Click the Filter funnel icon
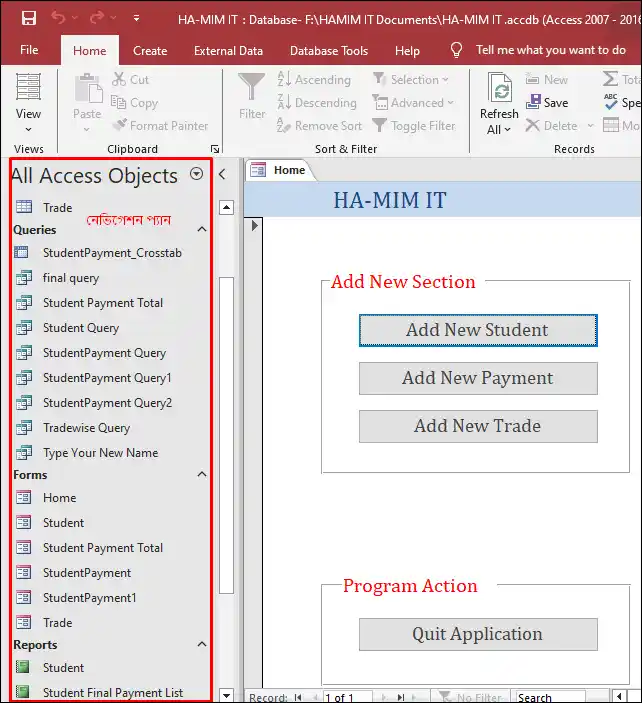 coord(252,87)
